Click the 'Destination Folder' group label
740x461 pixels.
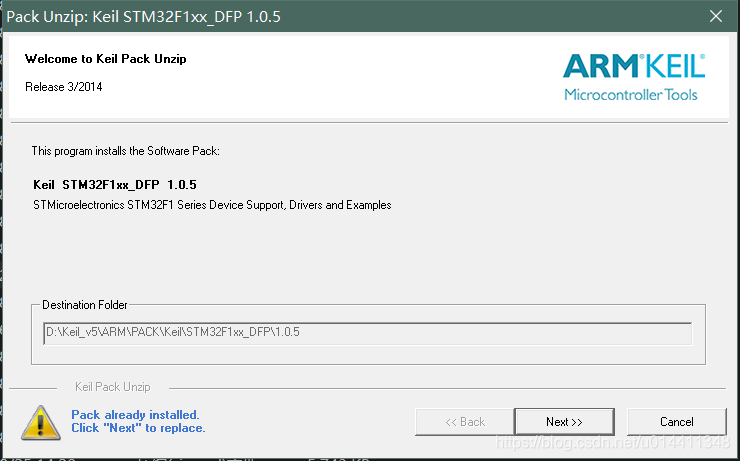pyautogui.click(x=85, y=305)
